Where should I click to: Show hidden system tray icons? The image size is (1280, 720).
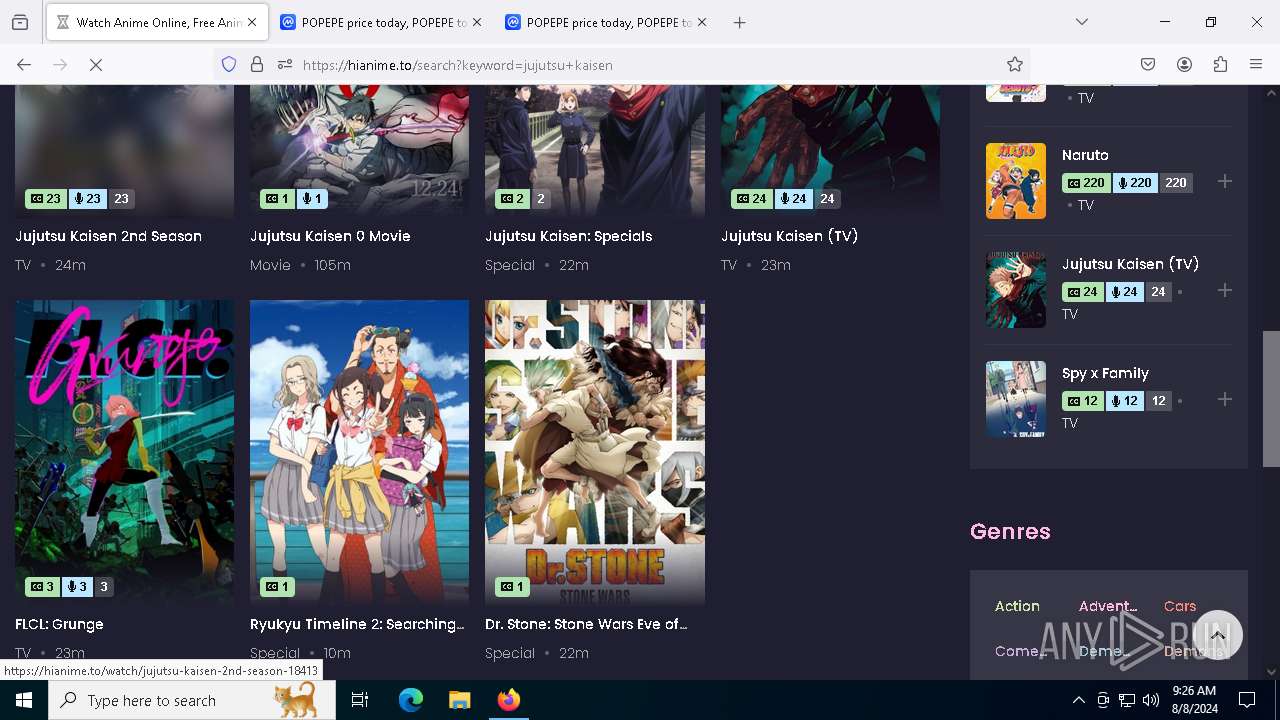1078,700
